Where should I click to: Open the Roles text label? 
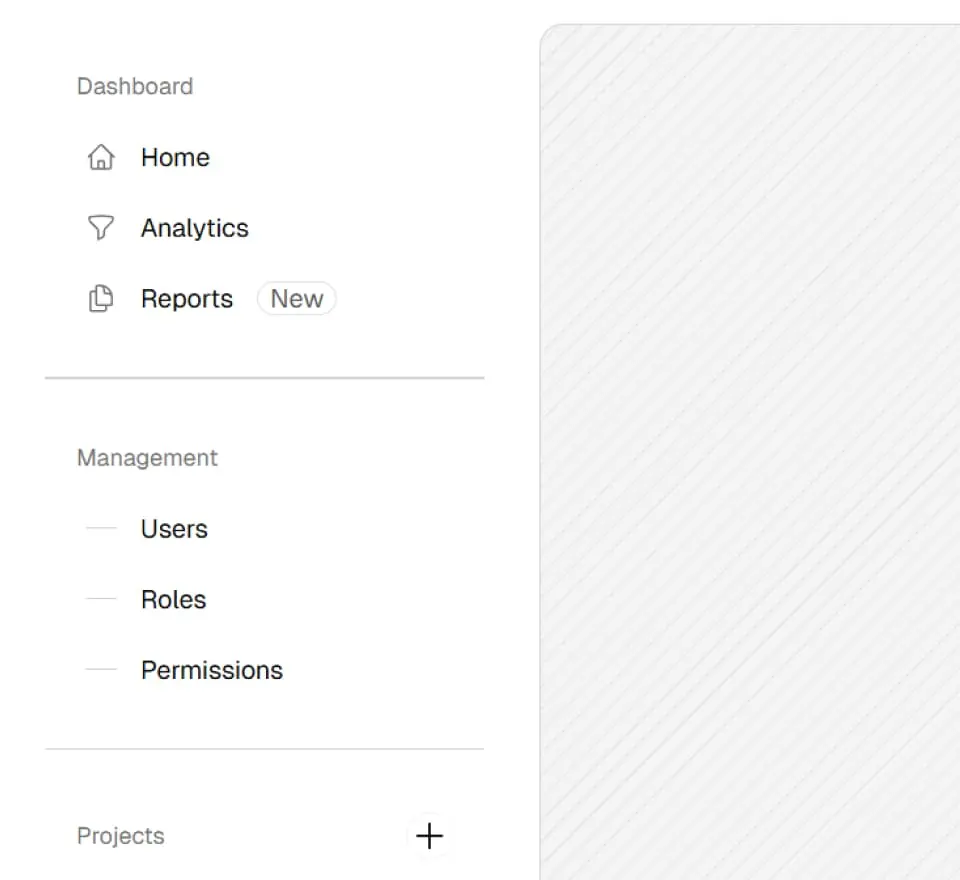[x=173, y=599]
